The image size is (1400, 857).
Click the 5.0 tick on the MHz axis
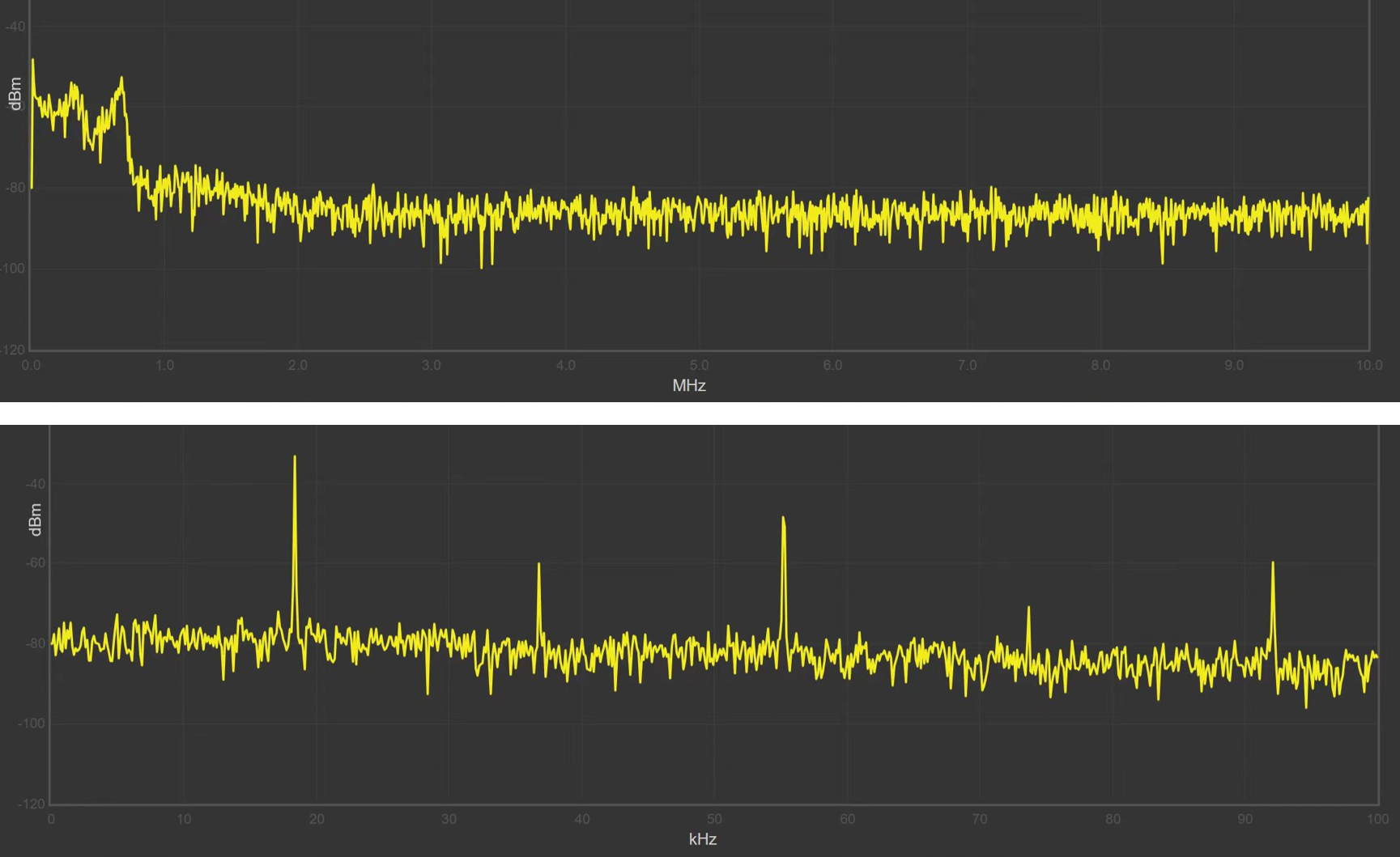pyautogui.click(x=699, y=366)
